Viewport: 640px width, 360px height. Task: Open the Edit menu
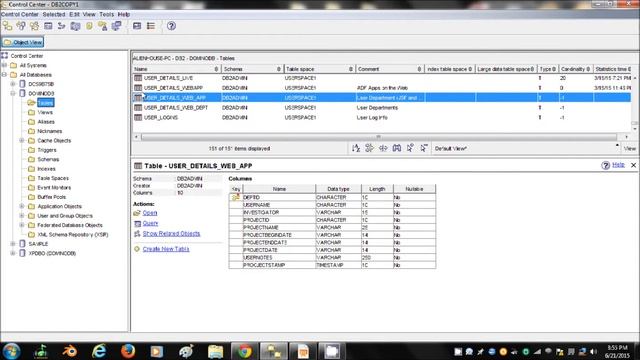[x=74, y=14]
